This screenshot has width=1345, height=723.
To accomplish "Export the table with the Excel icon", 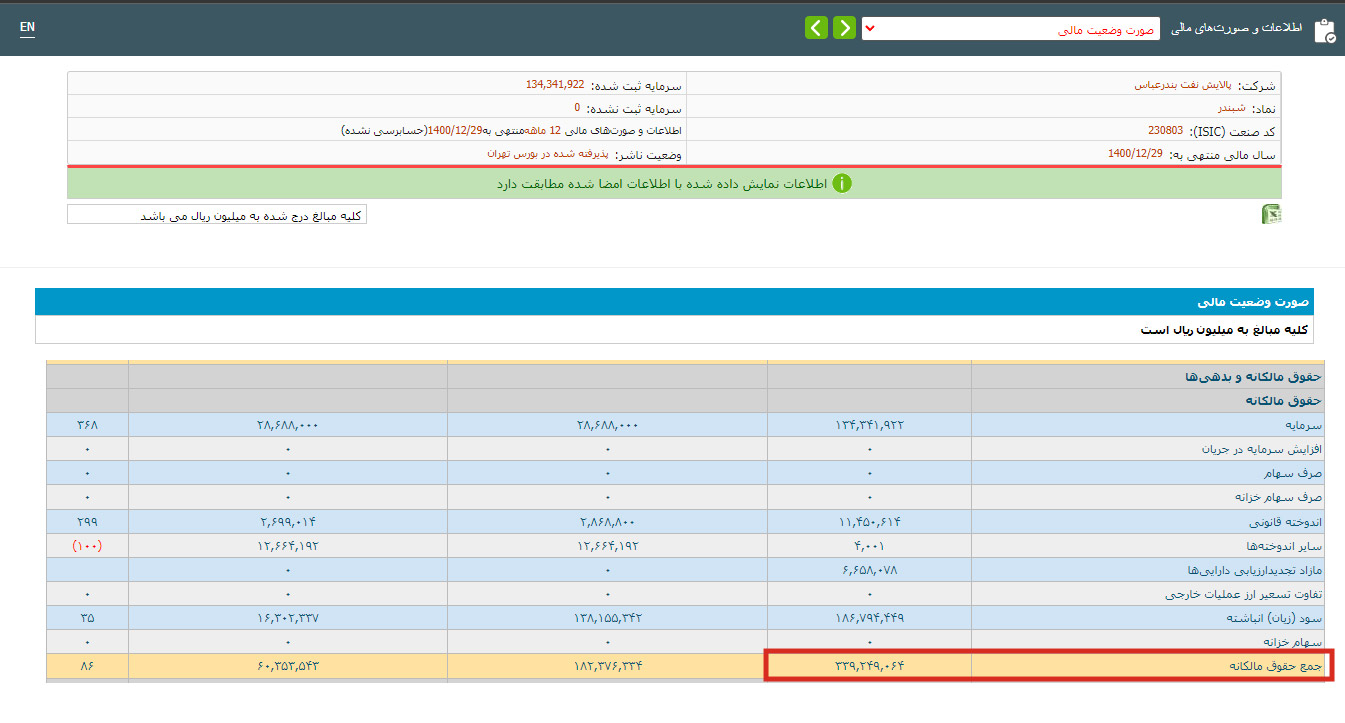I will [1271, 214].
